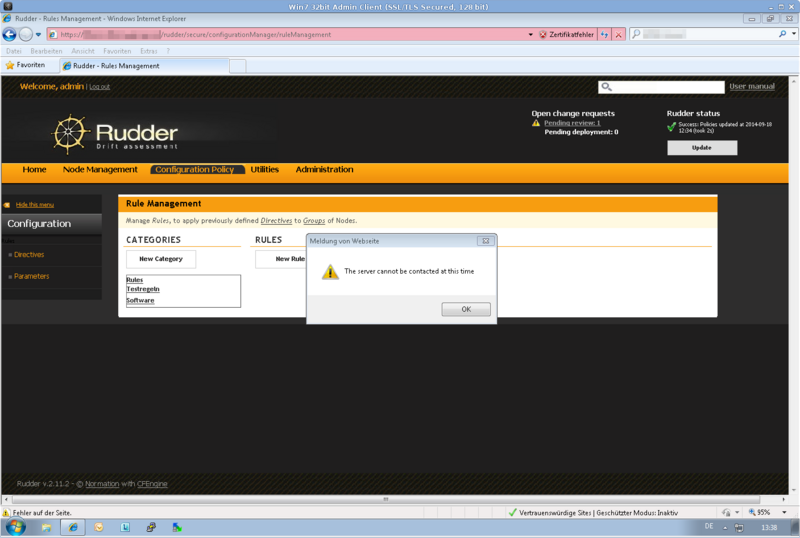Click the horizontal page scrollbar
The image size is (800, 538).
pyautogui.click(x=386, y=499)
